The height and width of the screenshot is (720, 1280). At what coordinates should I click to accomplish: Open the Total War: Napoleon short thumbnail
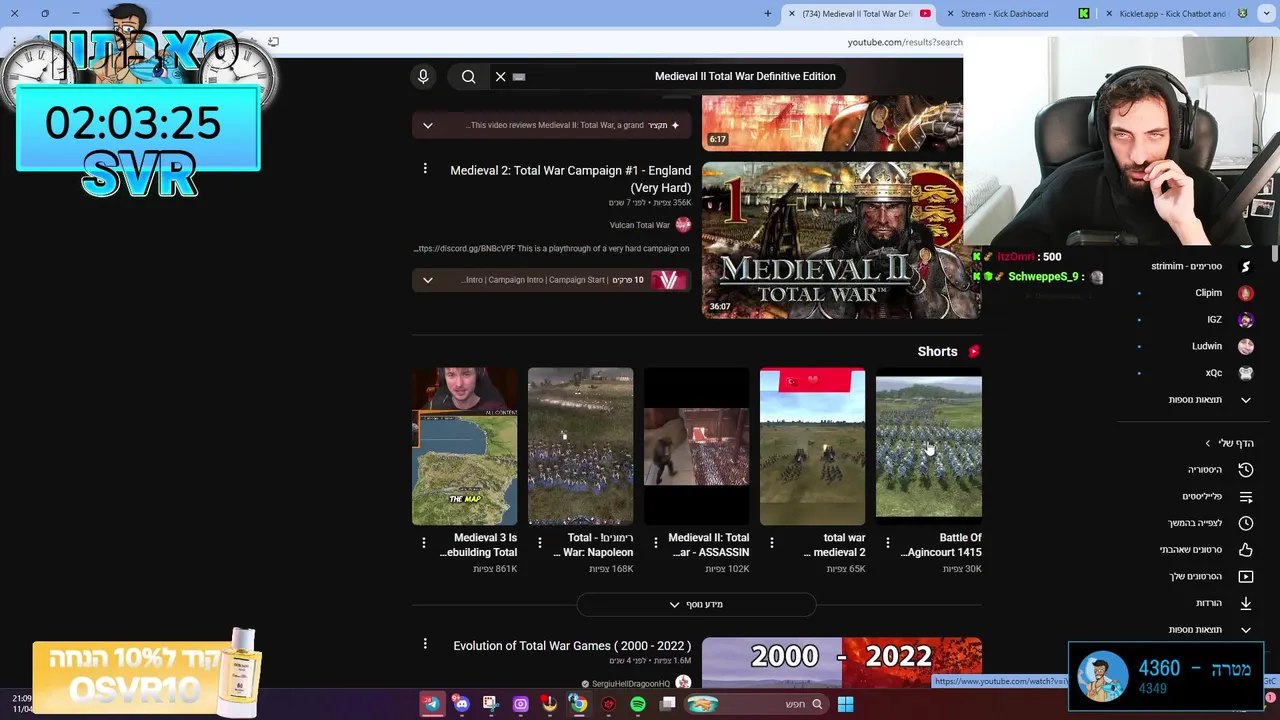click(x=580, y=446)
